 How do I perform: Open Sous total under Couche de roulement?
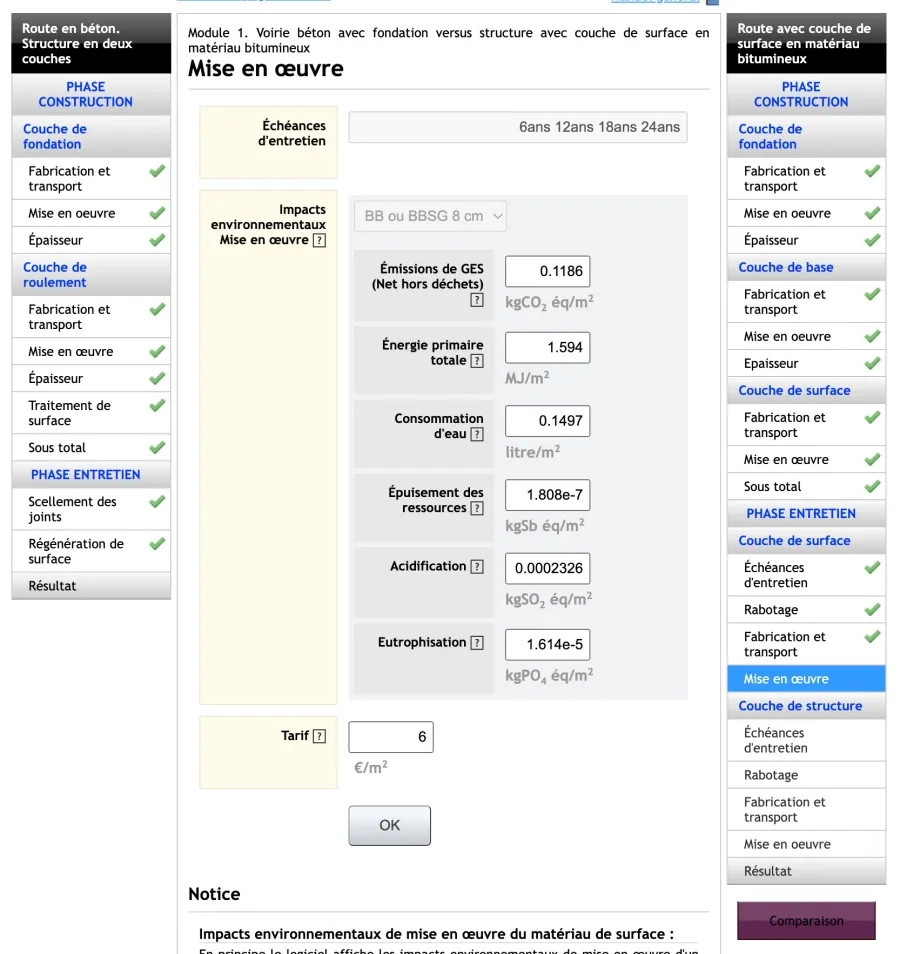pyautogui.click(x=91, y=448)
